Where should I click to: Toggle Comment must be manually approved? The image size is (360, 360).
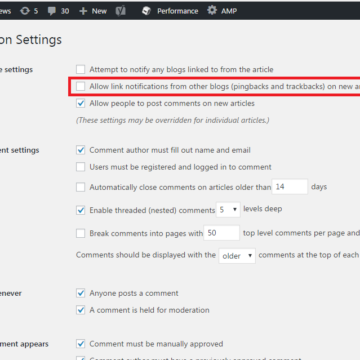tap(80, 344)
